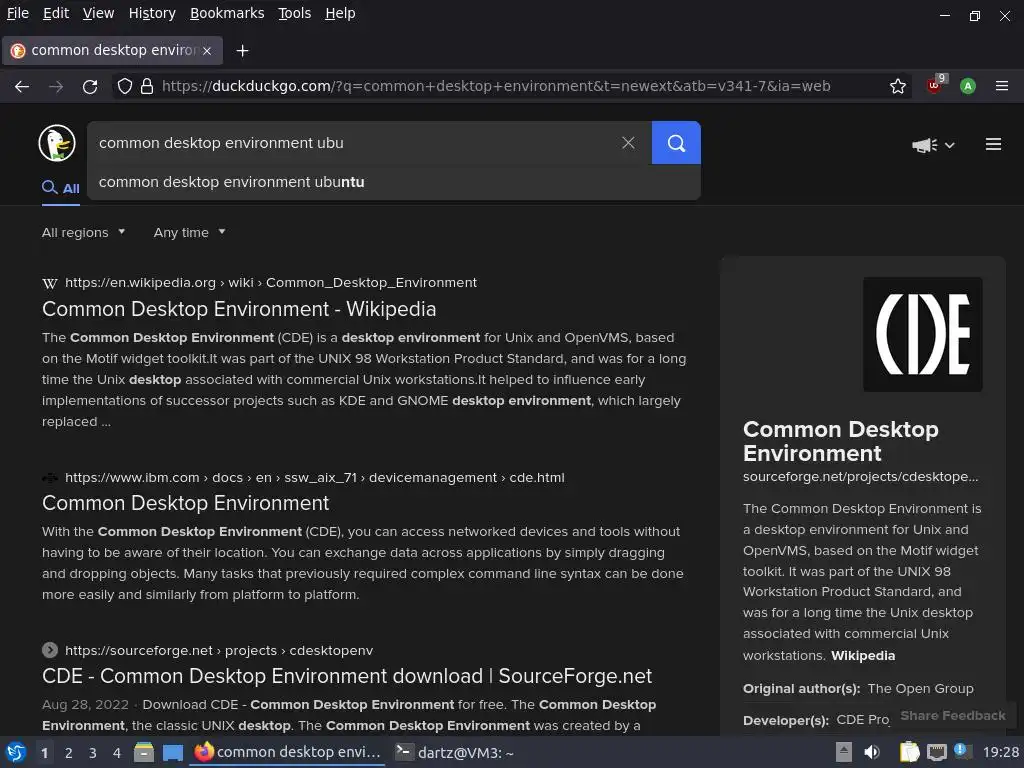Click the taskbar clock showing 19:28
Screen dimensions: 1024x768
tap(1000, 752)
